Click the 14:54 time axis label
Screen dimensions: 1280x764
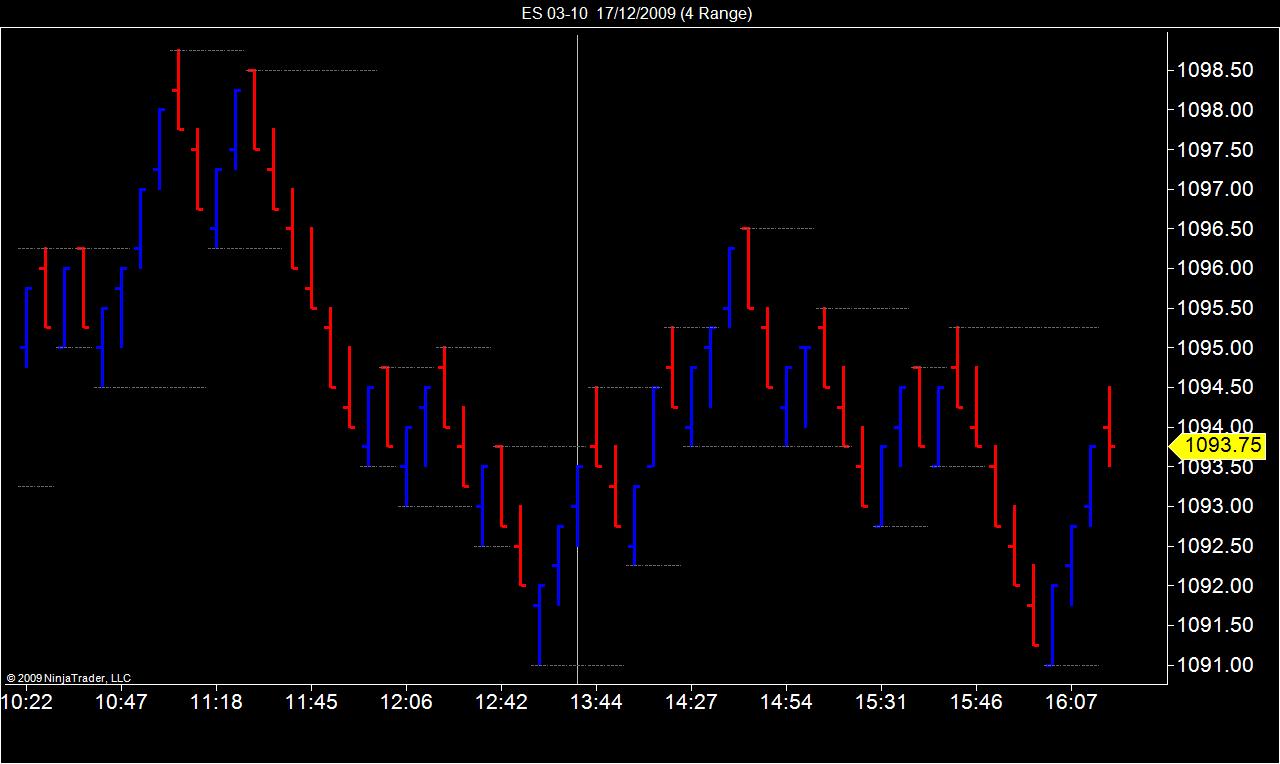[787, 702]
